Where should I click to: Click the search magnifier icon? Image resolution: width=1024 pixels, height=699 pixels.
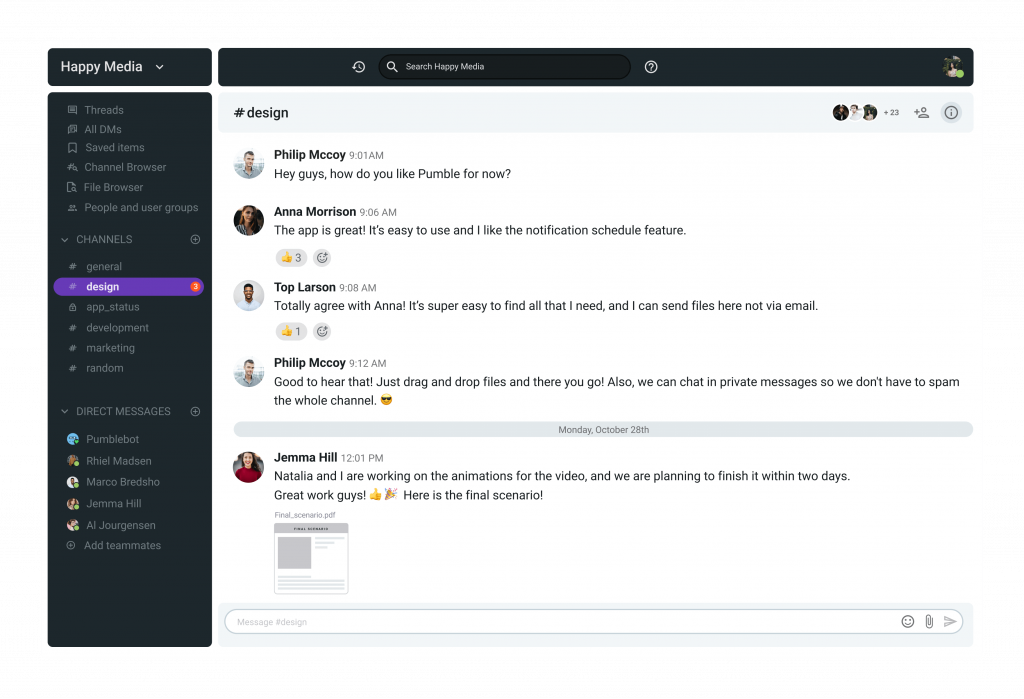[392, 67]
